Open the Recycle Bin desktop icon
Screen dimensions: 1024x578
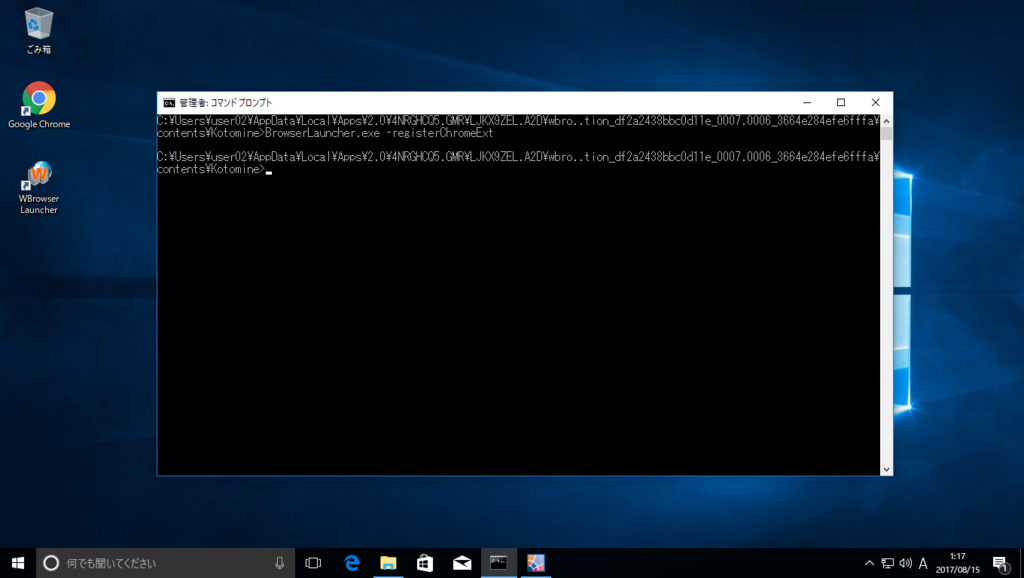click(39, 31)
